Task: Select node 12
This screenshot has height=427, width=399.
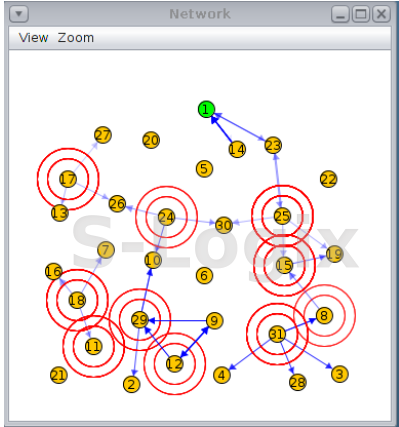Action: (x=175, y=364)
